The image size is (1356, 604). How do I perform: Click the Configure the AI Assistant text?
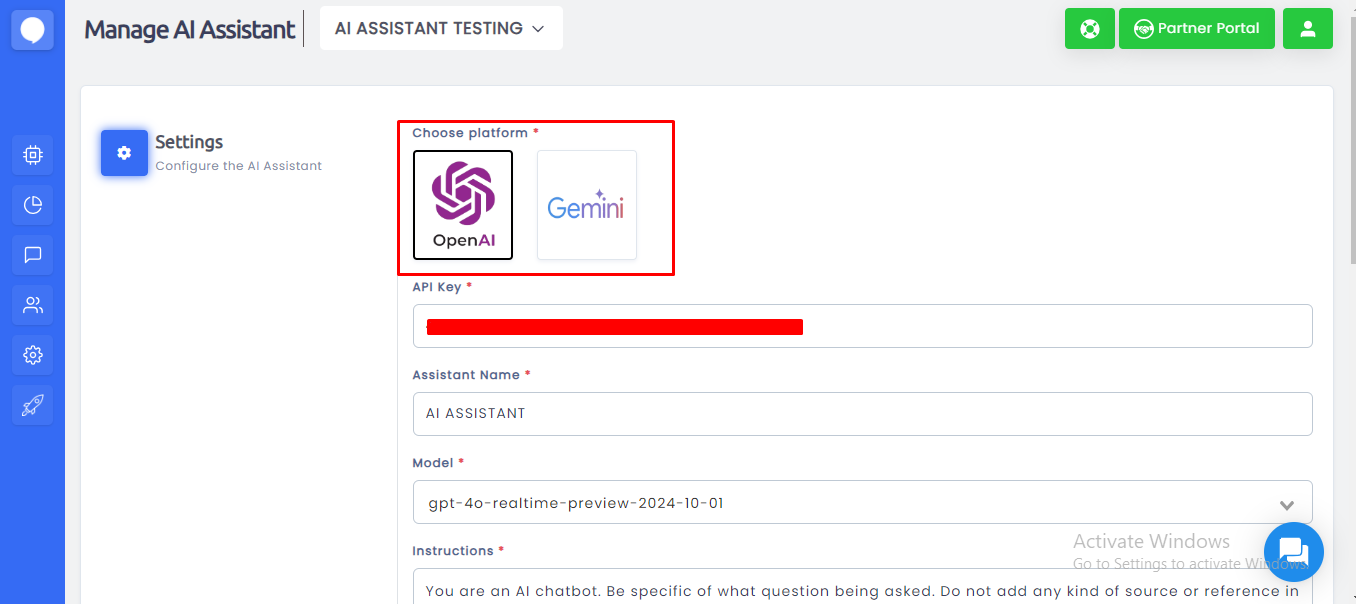239,166
